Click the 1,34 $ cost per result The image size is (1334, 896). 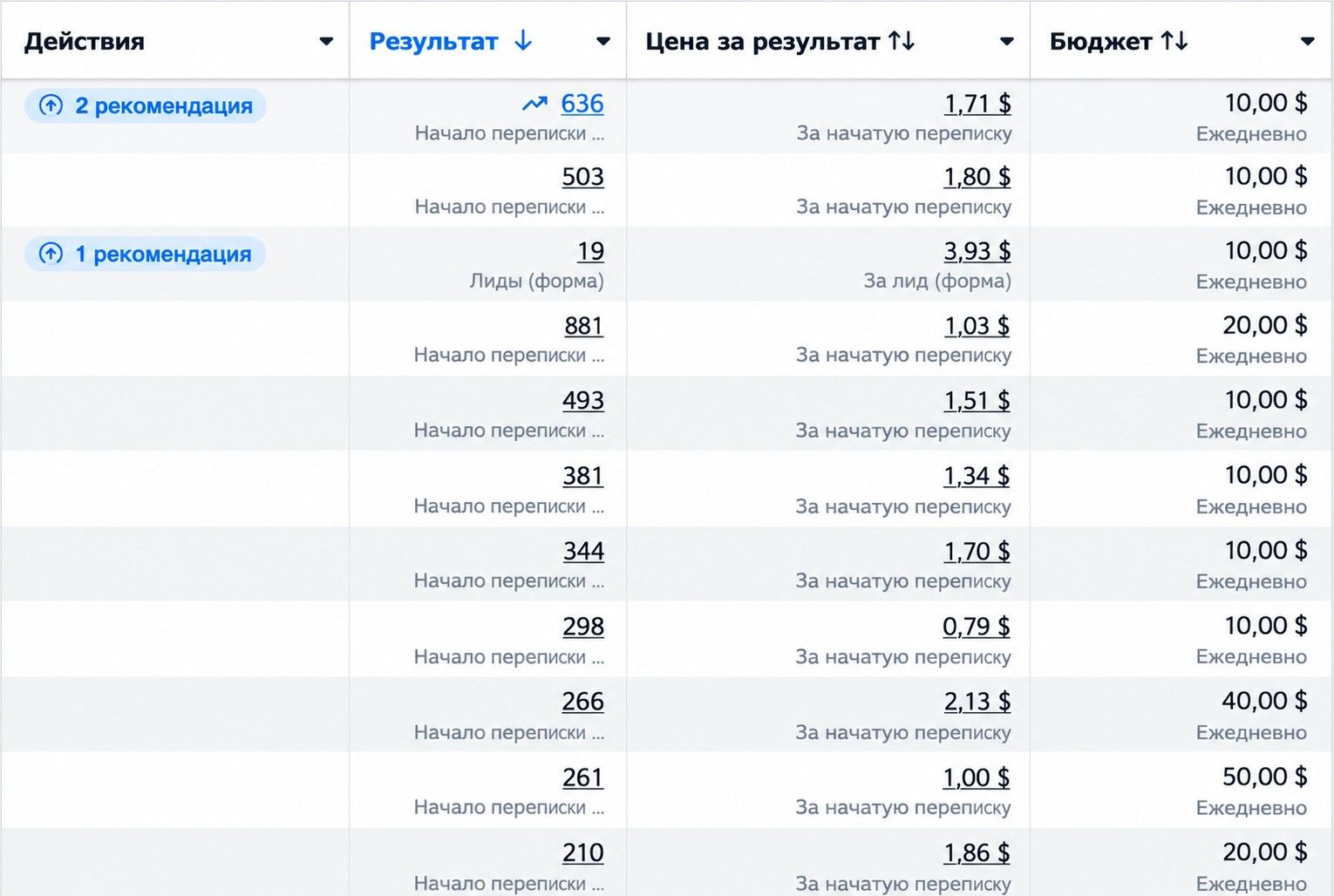pyautogui.click(x=977, y=476)
